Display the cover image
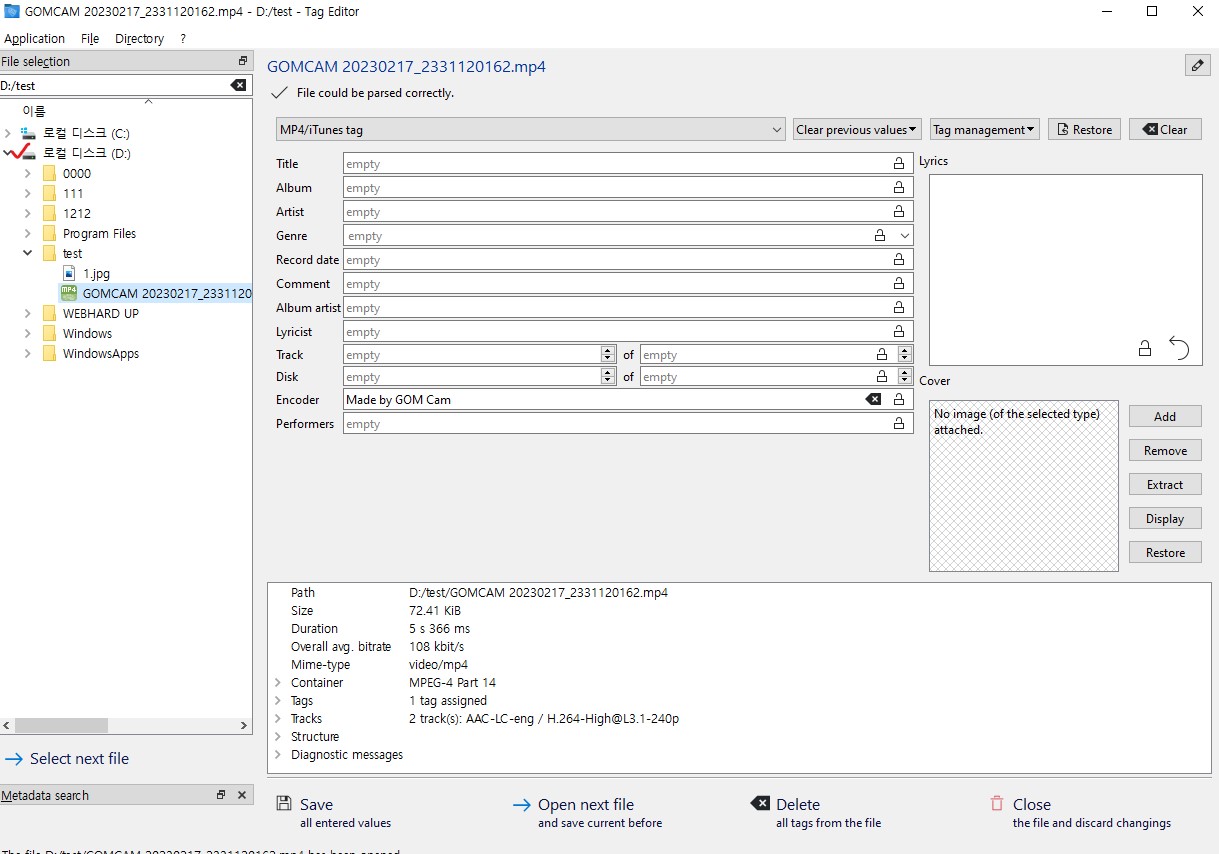Screen dimensions: 1219x854 click(x=1165, y=518)
